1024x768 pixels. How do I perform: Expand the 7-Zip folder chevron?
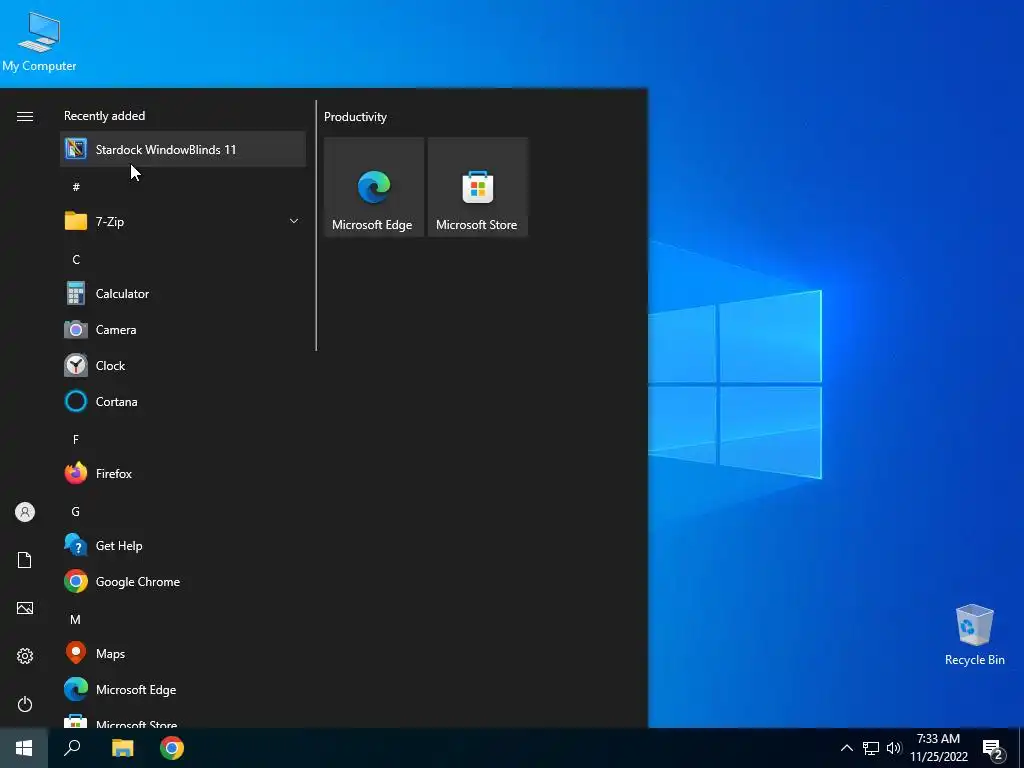point(294,221)
